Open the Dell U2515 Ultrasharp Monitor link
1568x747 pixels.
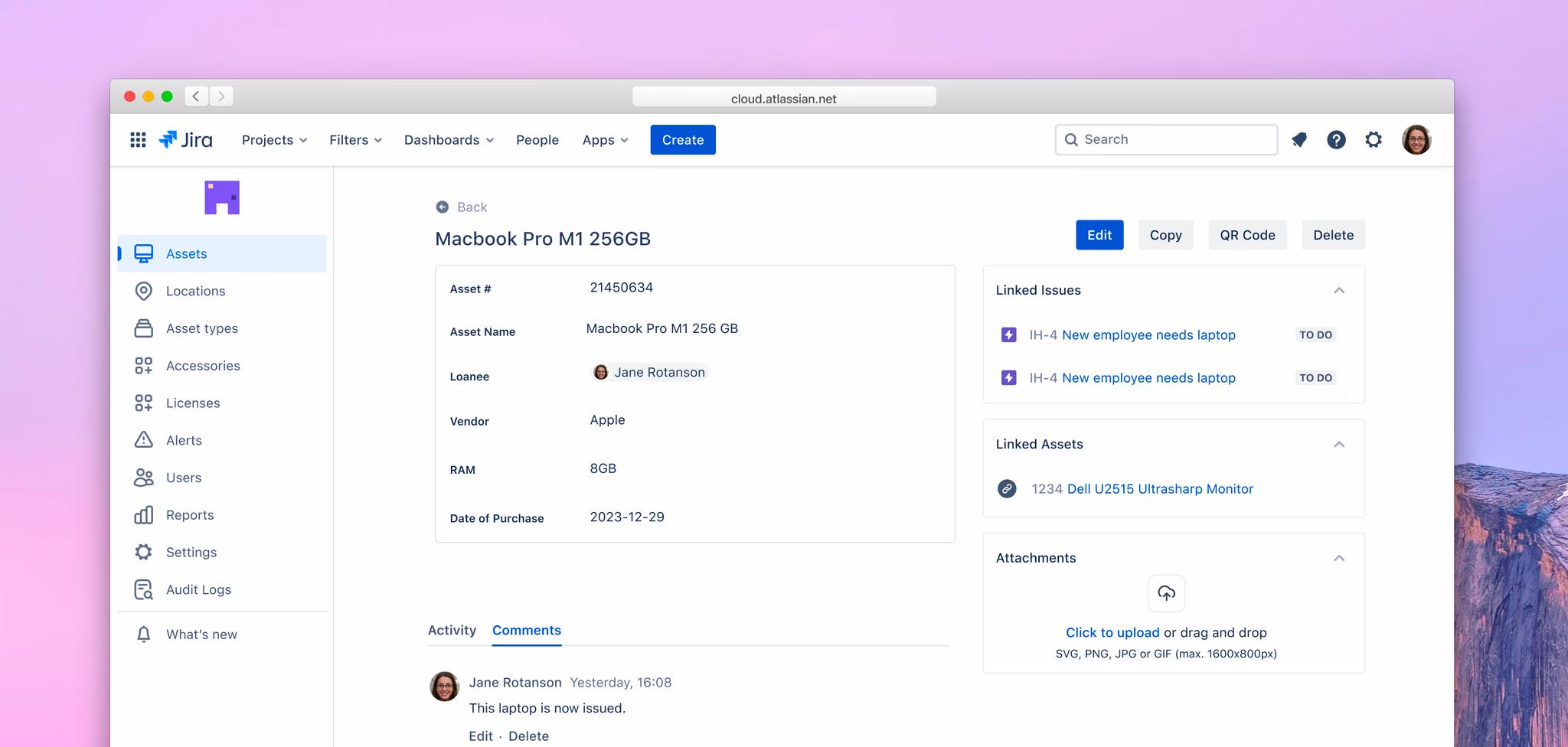click(1159, 488)
